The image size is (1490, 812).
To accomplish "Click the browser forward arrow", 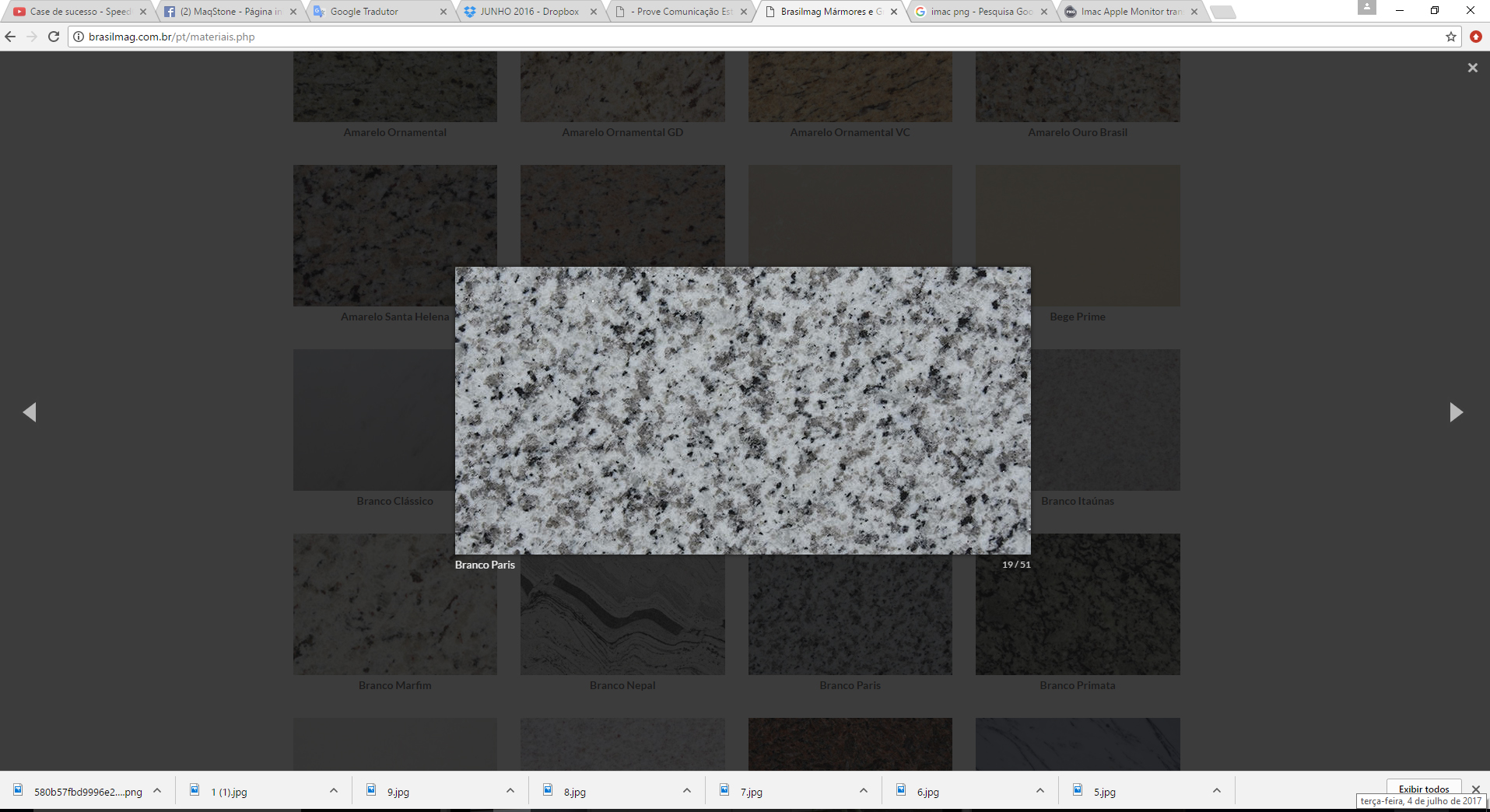I will pyautogui.click(x=32, y=37).
